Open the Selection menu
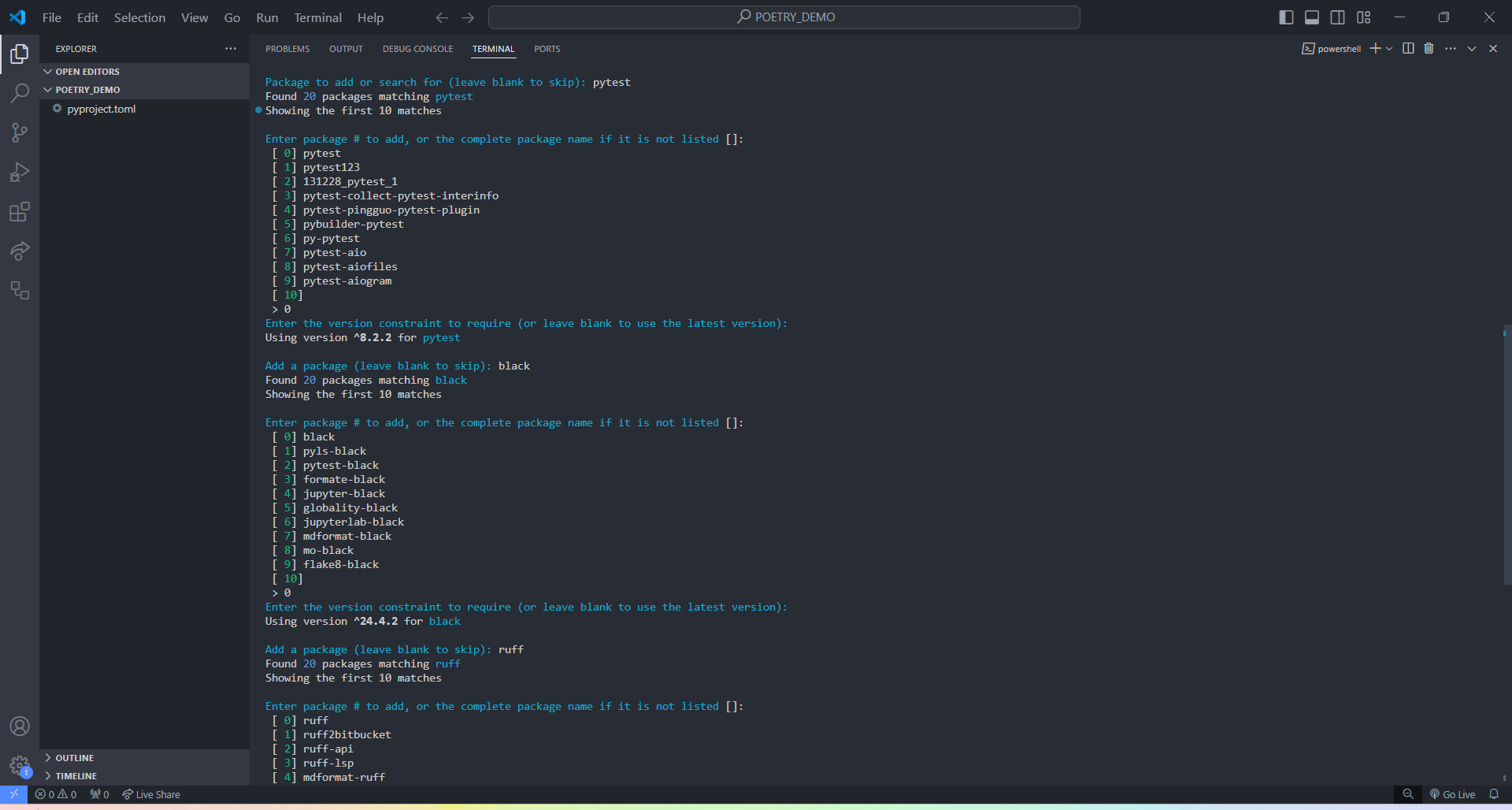Viewport: 1512px width, 810px height. pyautogui.click(x=139, y=17)
